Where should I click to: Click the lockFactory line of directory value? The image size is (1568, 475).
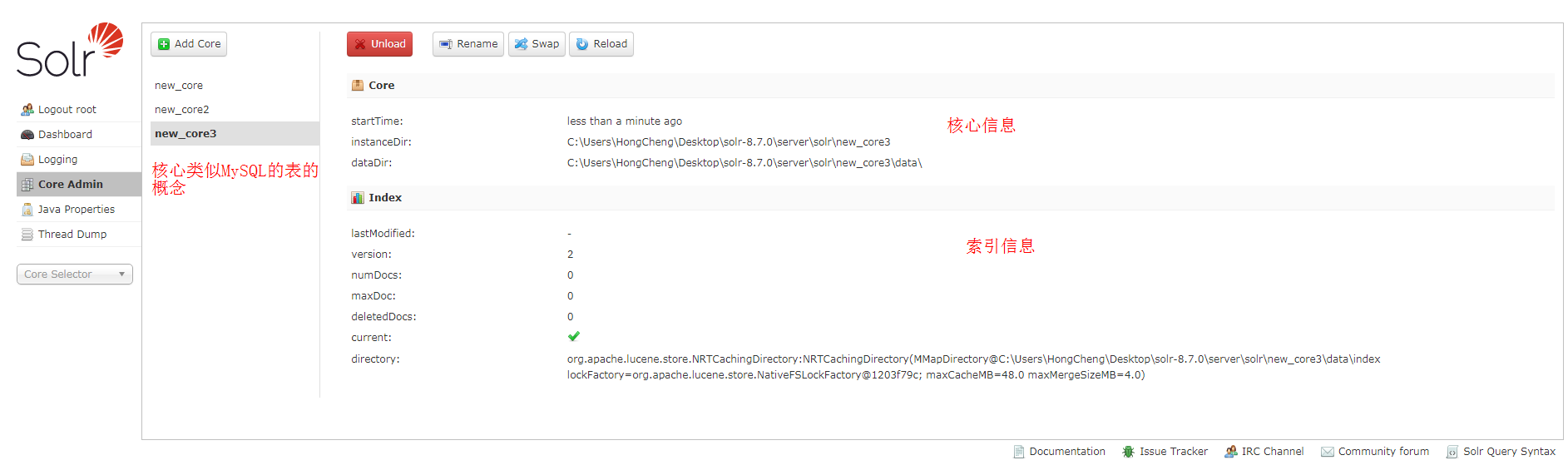click(x=856, y=375)
